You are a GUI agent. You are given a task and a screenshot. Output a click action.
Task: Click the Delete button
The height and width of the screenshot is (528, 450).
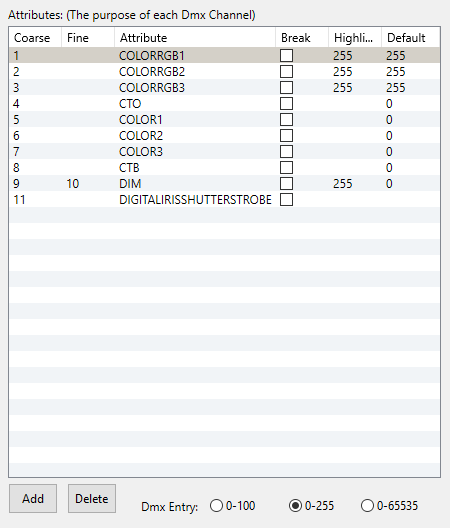click(92, 498)
